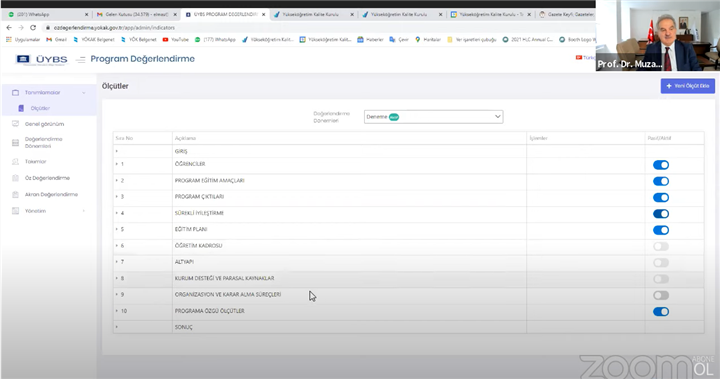Open the Haberler bookmark
Screen dimensions: 720x379
coord(370,40)
